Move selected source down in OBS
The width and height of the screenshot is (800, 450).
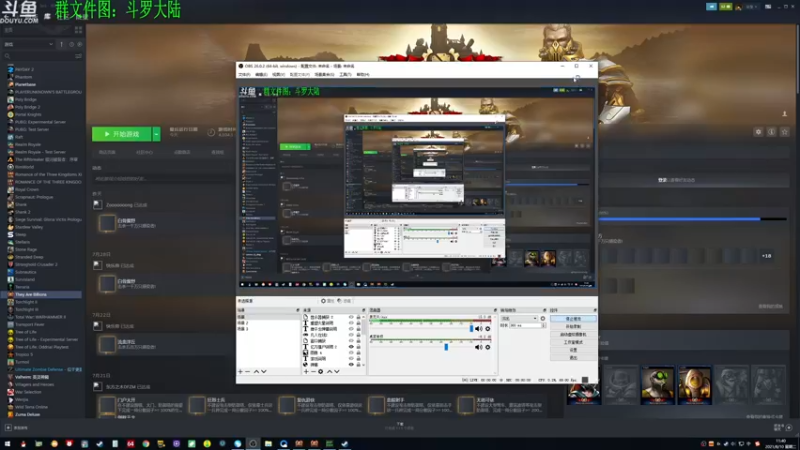(337, 371)
